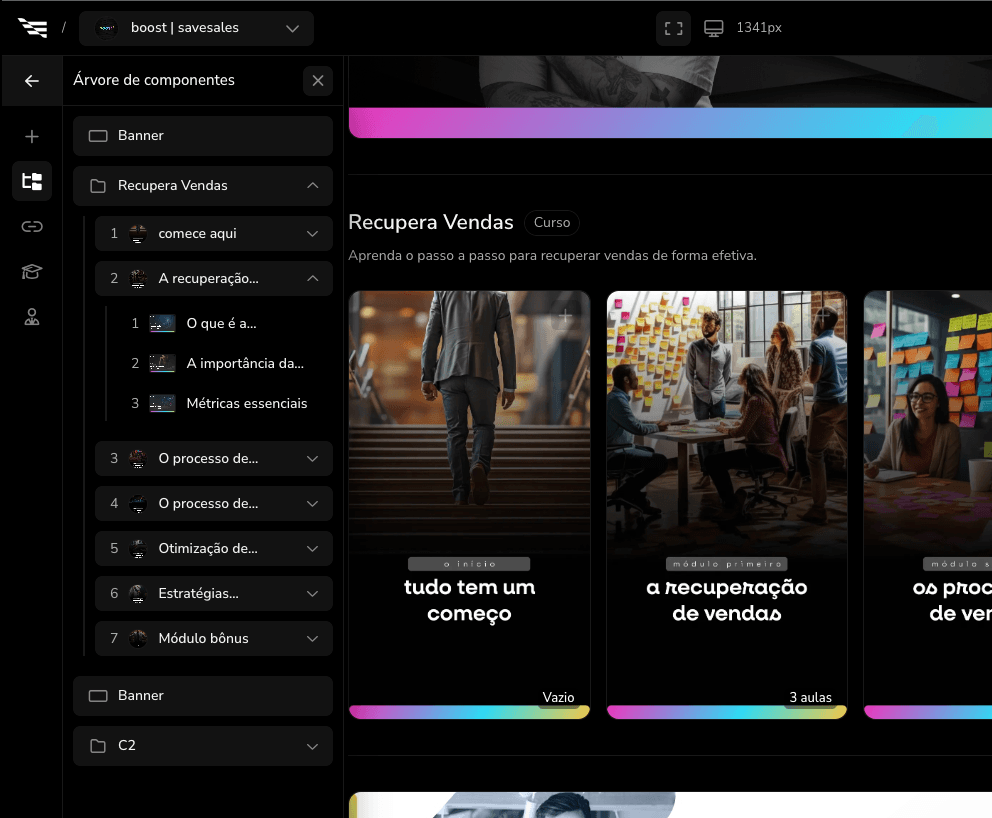This screenshot has height=818, width=992.
Task: Click the course description text Aprenda o passo
Action: 552,256
